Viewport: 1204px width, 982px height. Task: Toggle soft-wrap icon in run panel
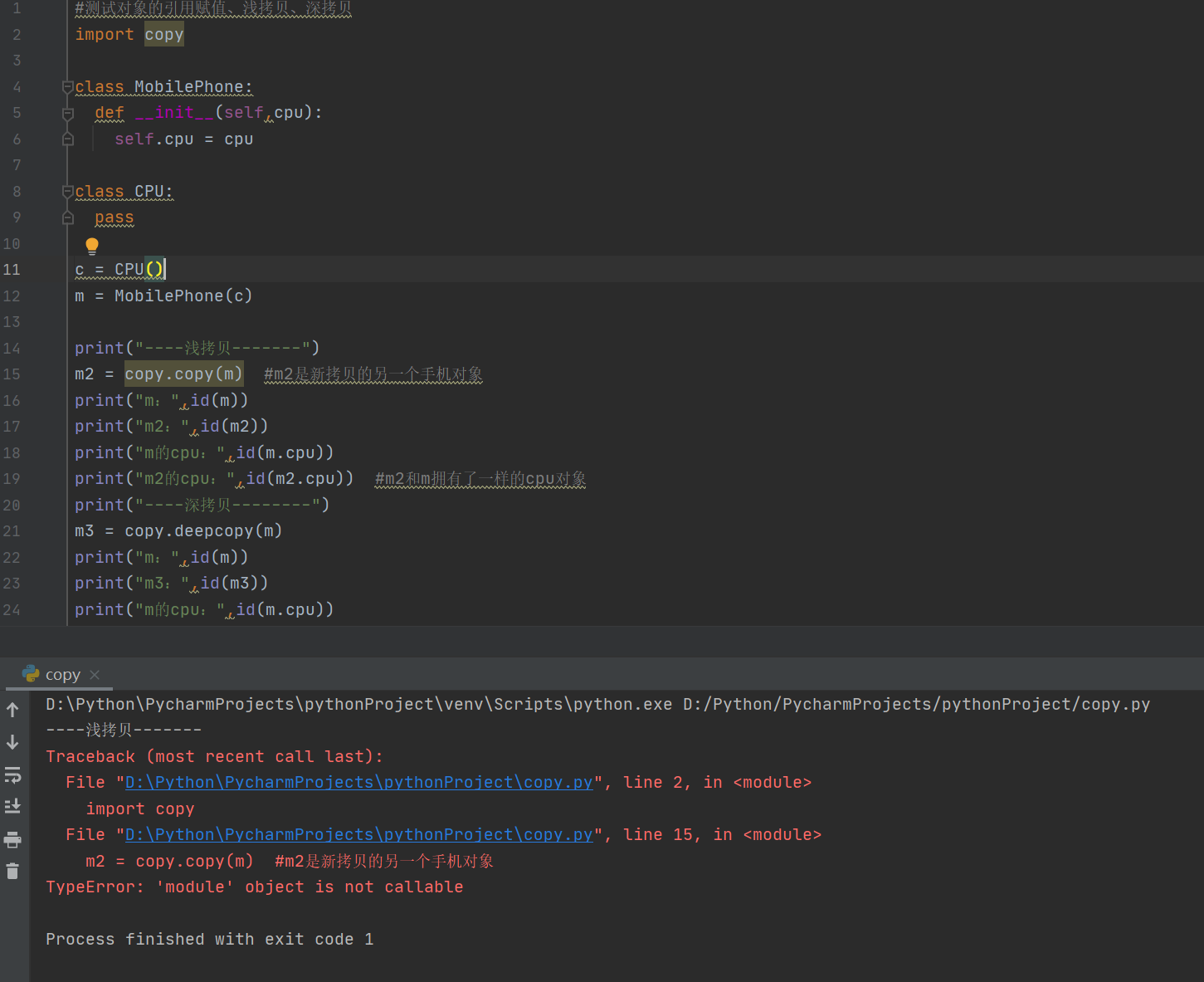12,774
